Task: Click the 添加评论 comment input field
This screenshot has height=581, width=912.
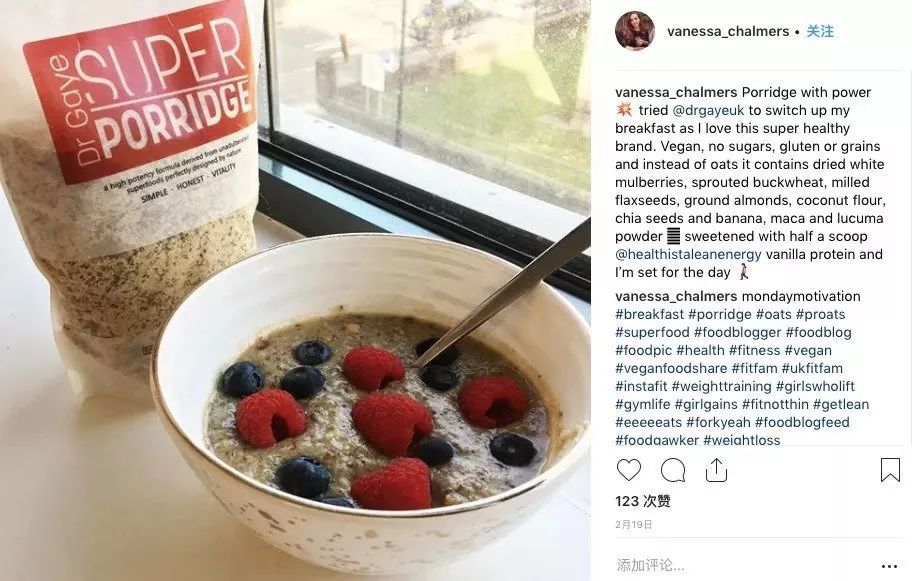Action: [744, 565]
